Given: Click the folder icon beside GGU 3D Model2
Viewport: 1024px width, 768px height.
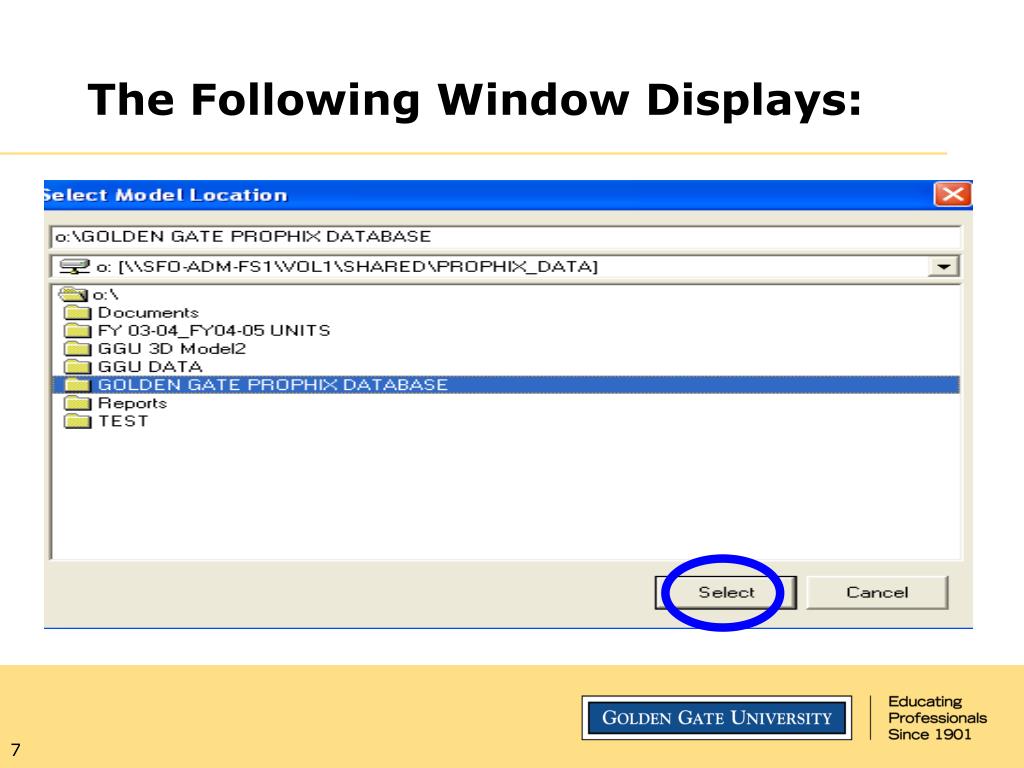Looking at the screenshot, I should coord(77,349).
